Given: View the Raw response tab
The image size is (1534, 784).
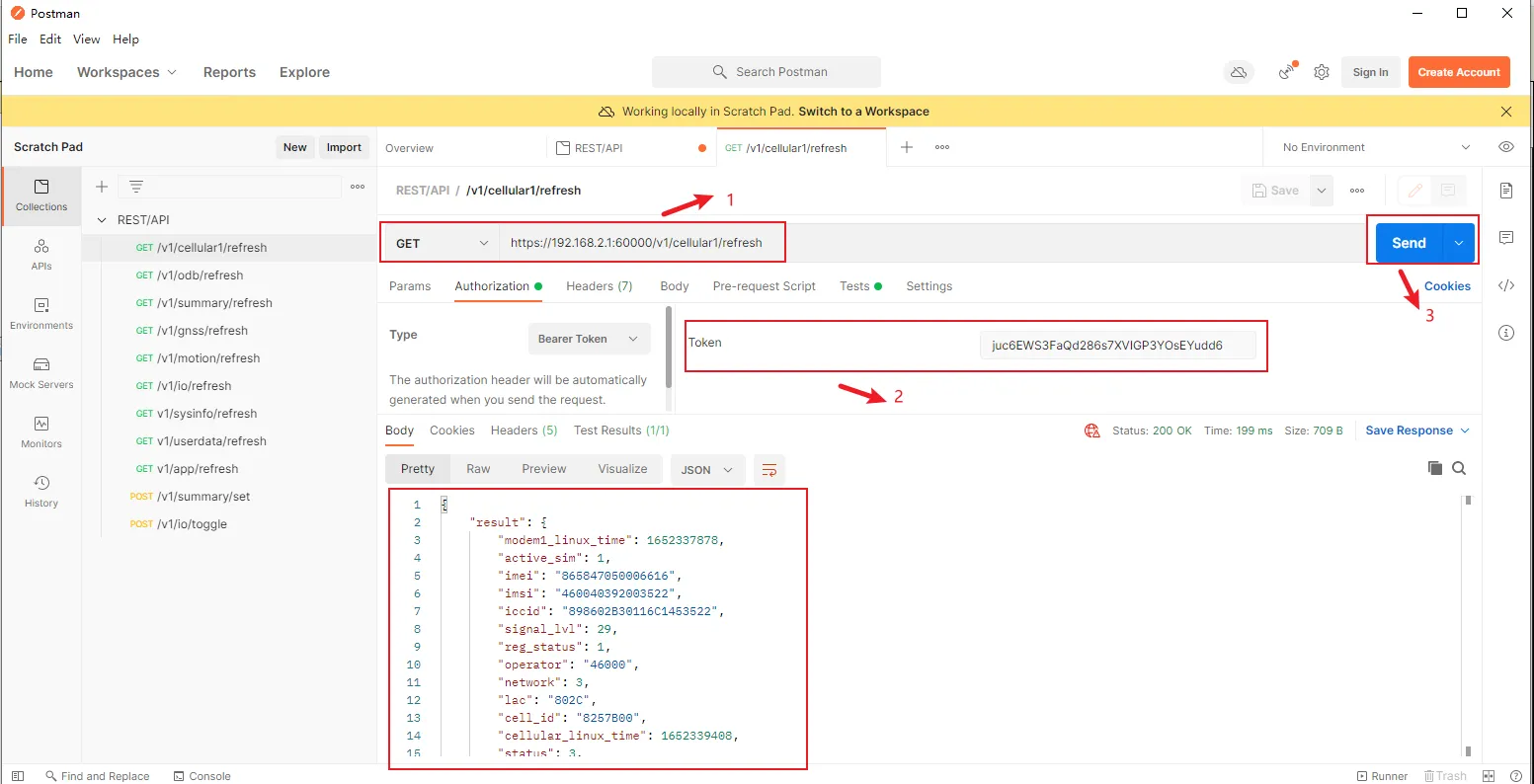Looking at the screenshot, I should [478, 469].
